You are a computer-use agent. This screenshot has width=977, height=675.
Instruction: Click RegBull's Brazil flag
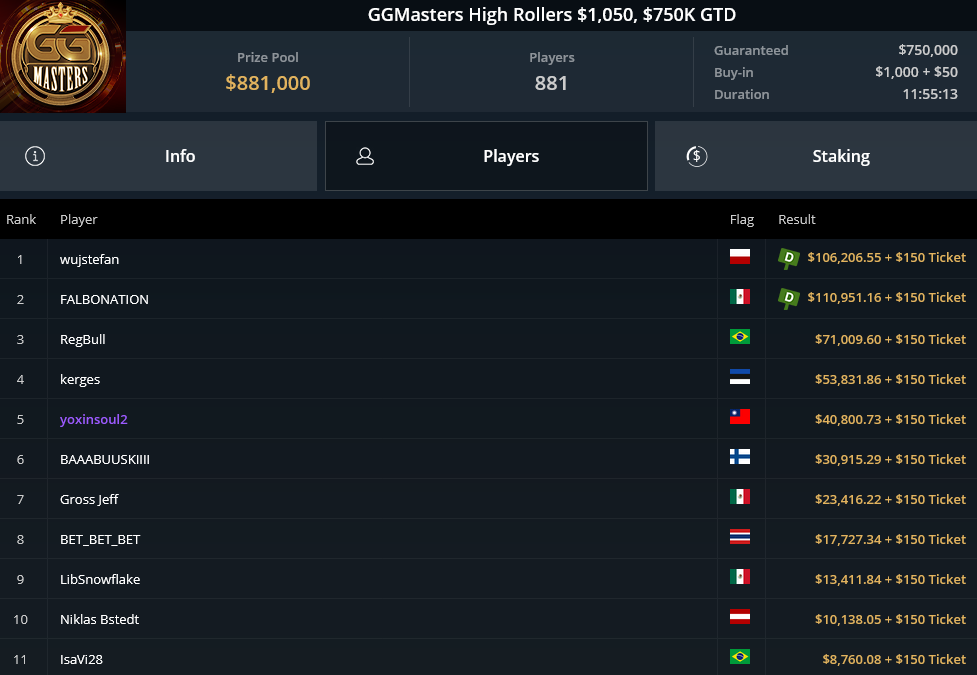point(740,337)
